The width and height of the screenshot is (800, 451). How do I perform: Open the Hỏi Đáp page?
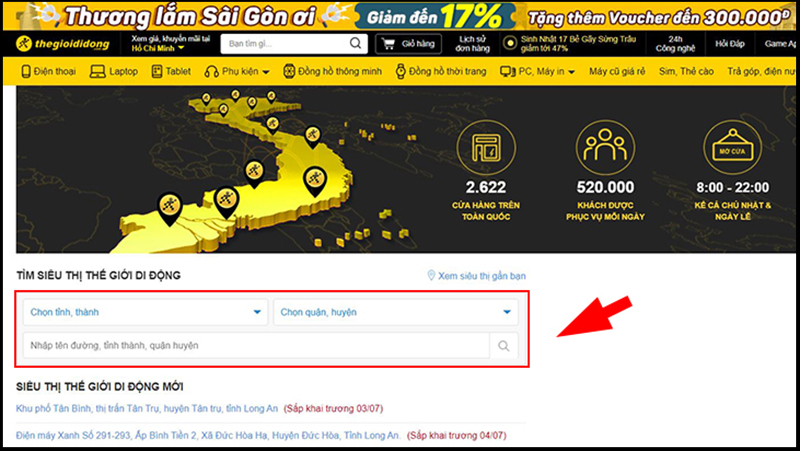tap(730, 44)
